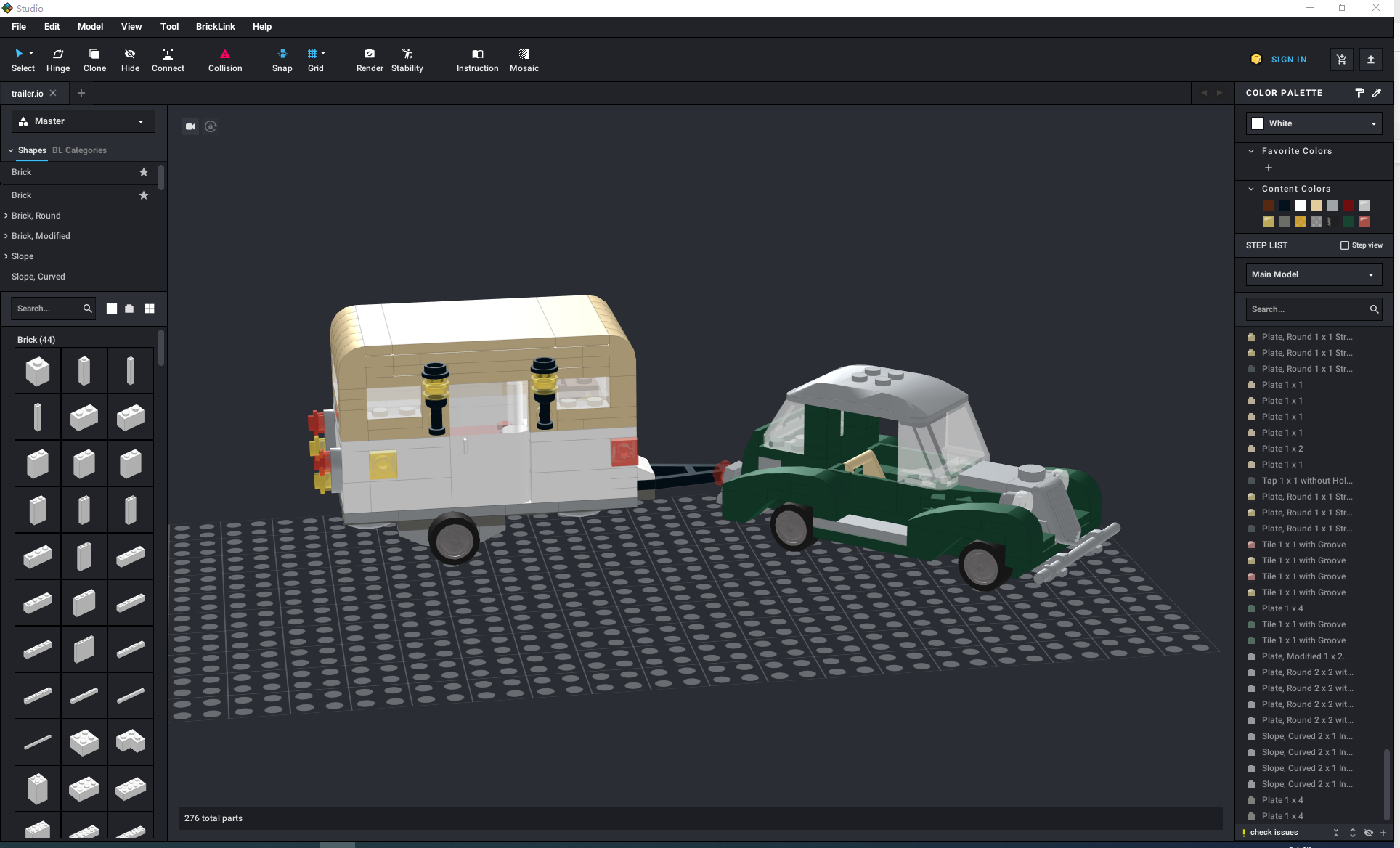Click the upload icon near Sign In
The width and height of the screenshot is (1400, 848).
click(1371, 60)
